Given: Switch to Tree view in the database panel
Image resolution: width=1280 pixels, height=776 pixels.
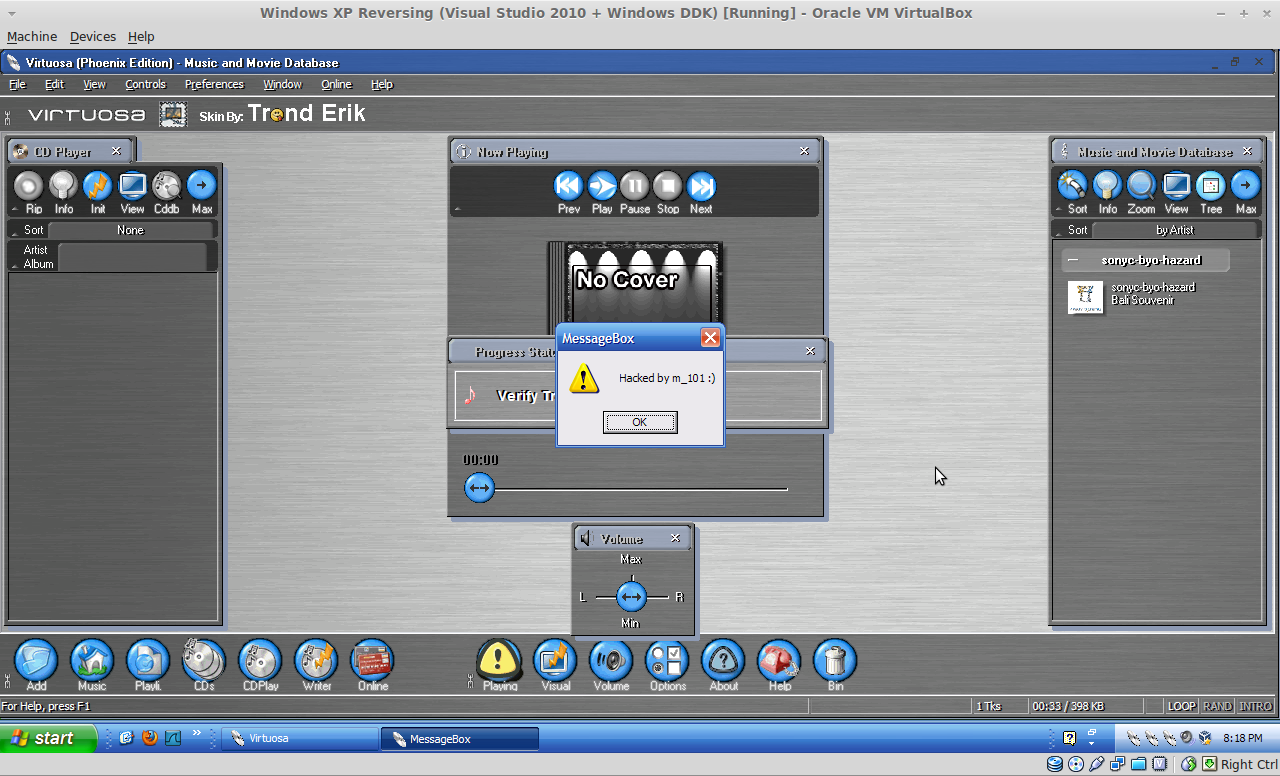Looking at the screenshot, I should [x=1211, y=186].
